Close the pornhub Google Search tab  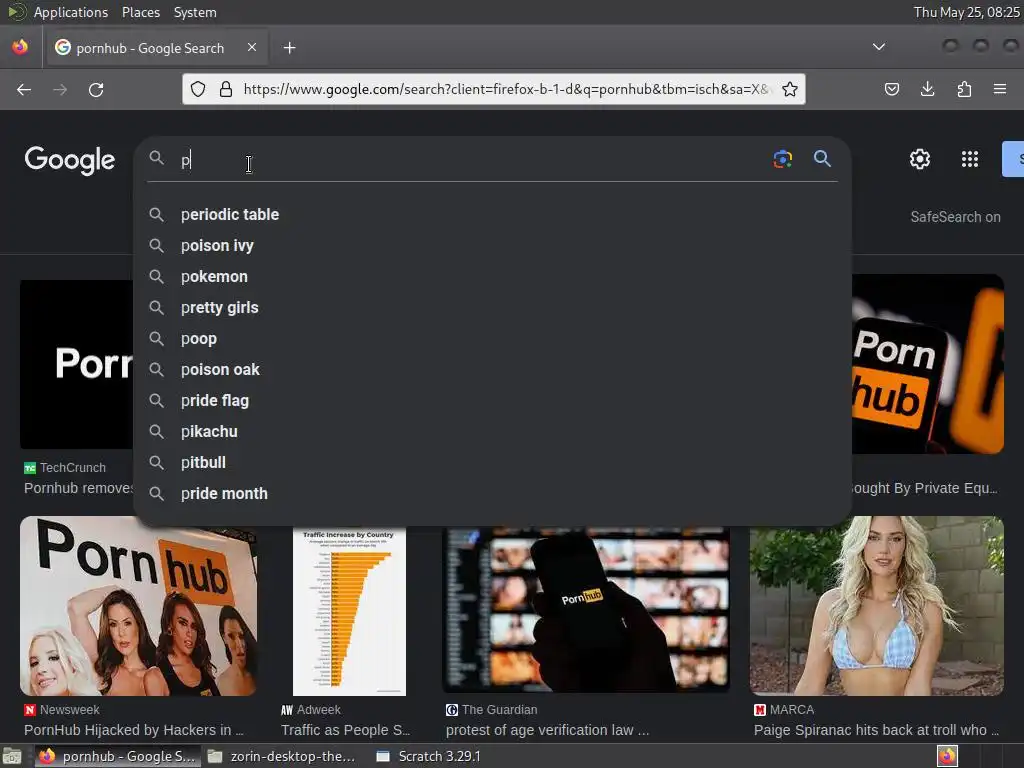pyautogui.click(x=252, y=47)
